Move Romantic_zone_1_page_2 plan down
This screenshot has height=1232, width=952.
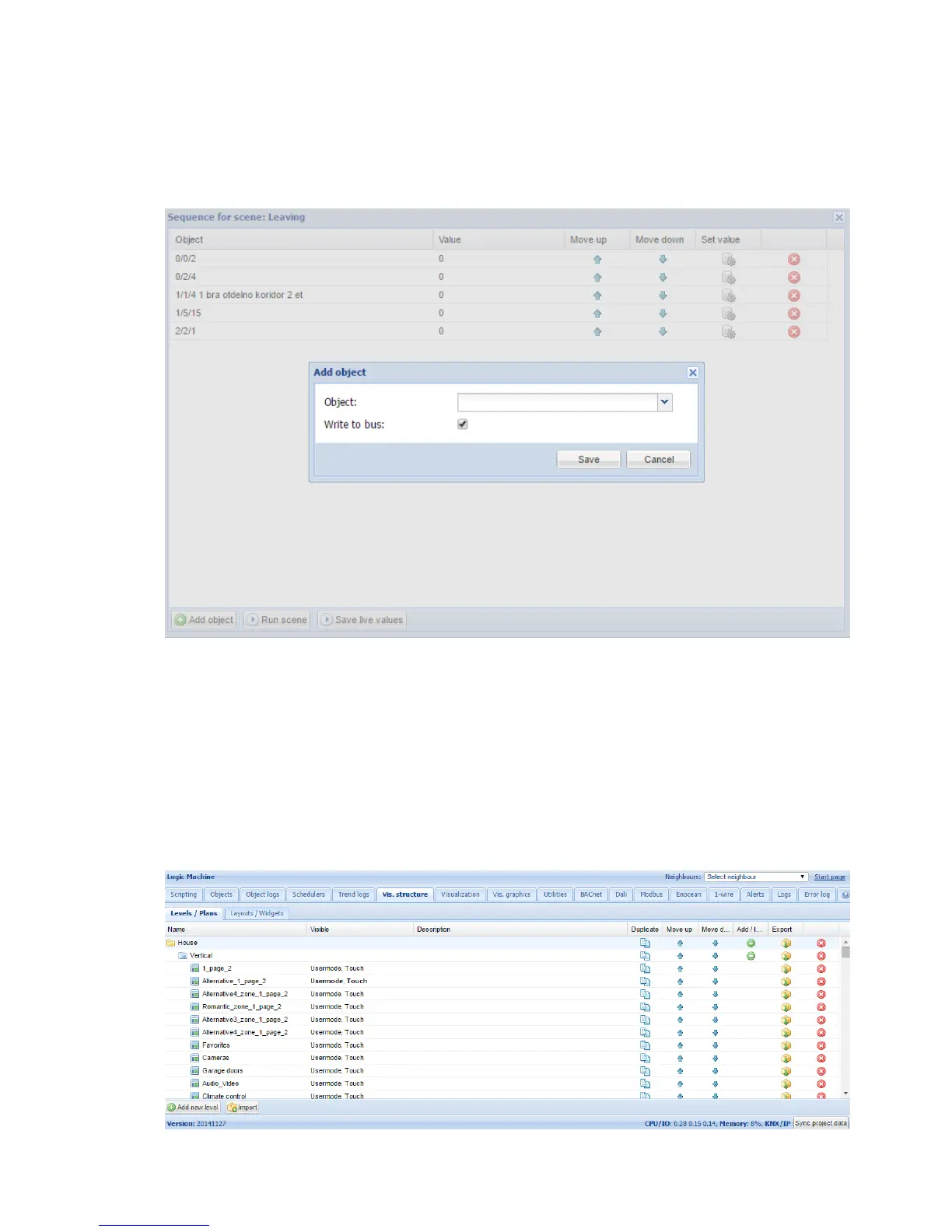[x=715, y=1007]
